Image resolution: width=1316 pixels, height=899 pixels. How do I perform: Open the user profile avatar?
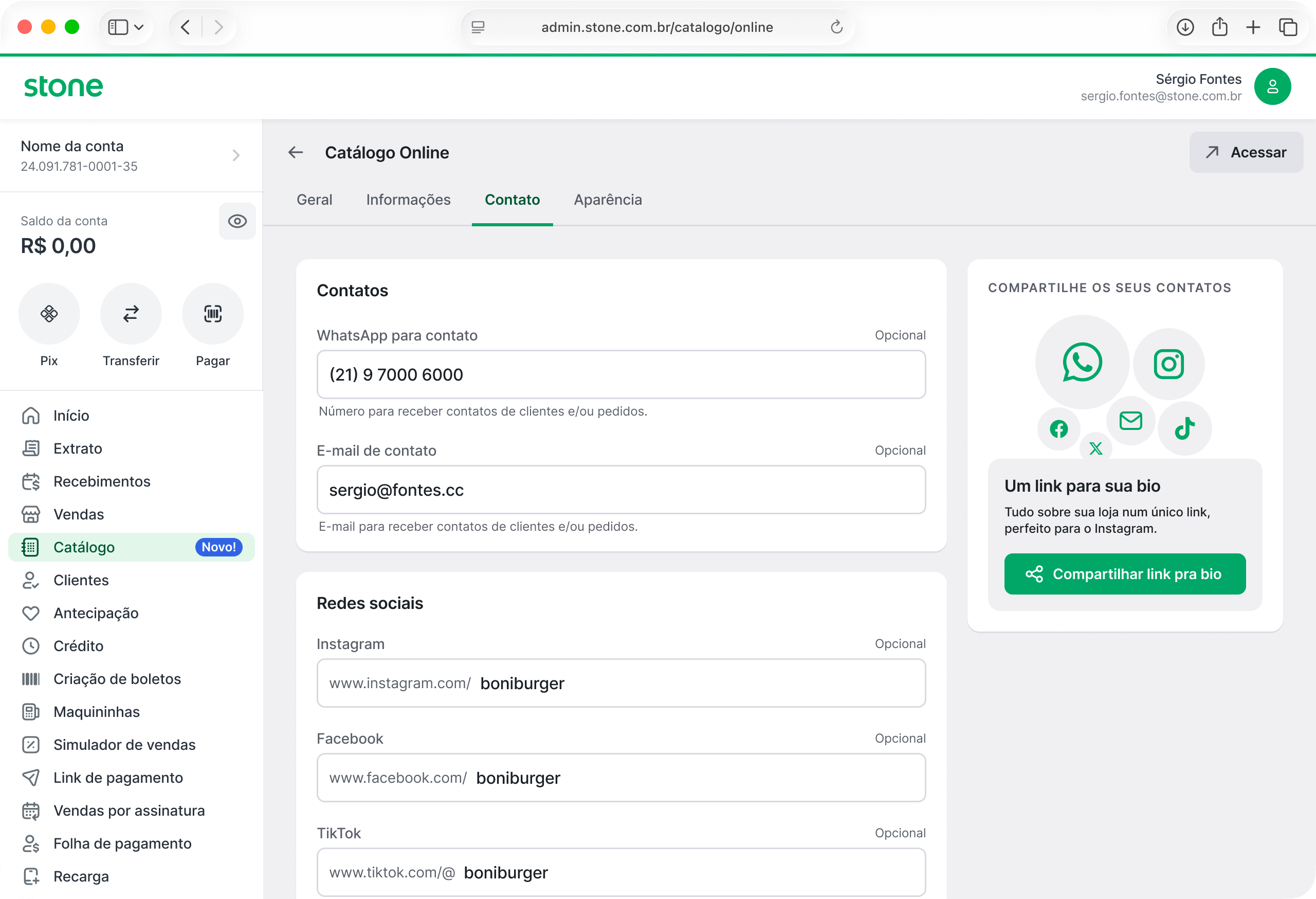click(1272, 87)
